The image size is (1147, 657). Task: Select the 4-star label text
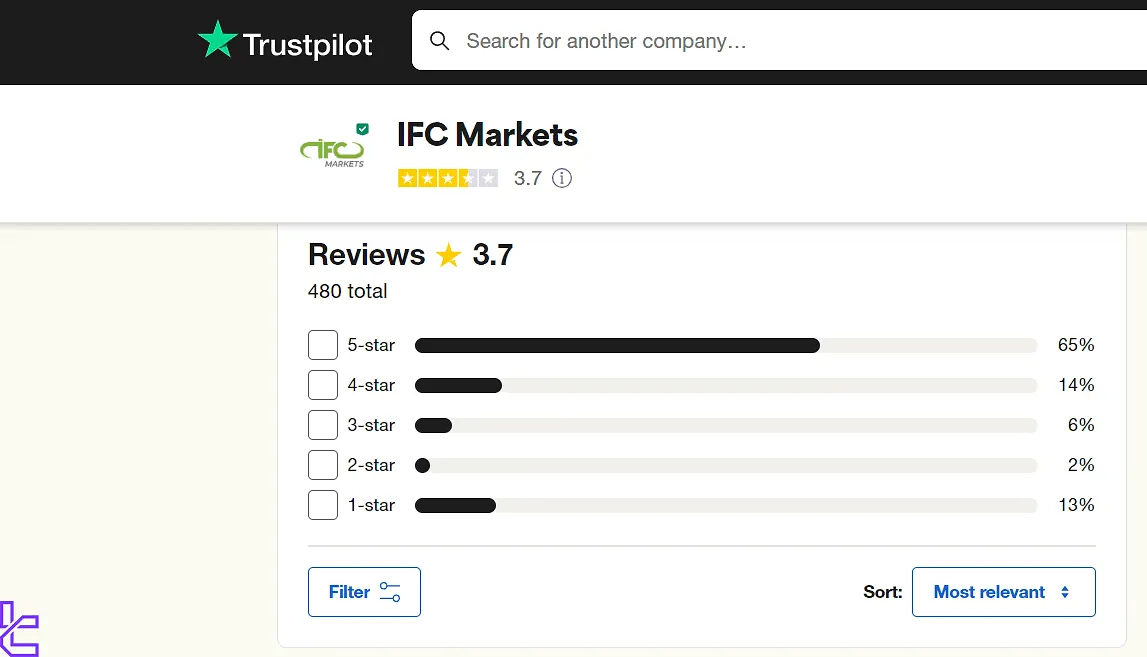click(x=372, y=385)
